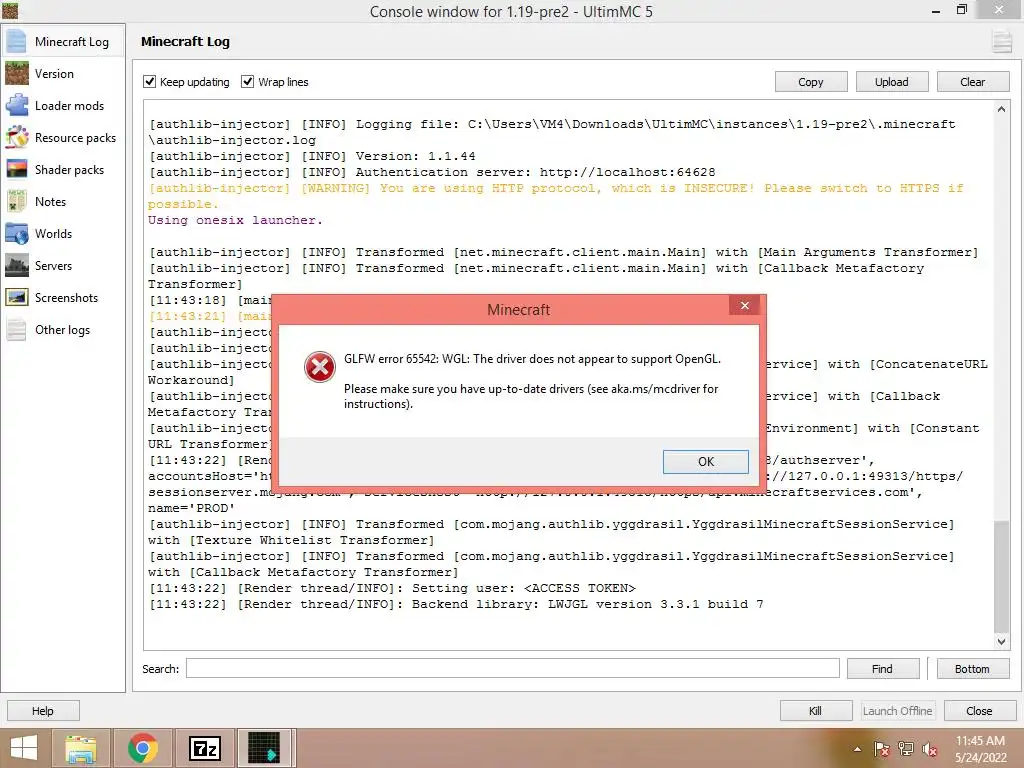Click Close button at bottom right
The height and width of the screenshot is (768, 1024).
coord(979,711)
